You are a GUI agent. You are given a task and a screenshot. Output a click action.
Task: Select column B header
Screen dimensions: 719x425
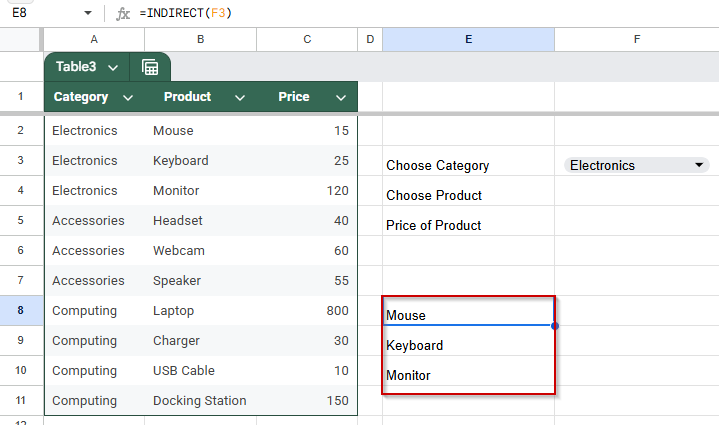click(x=200, y=39)
